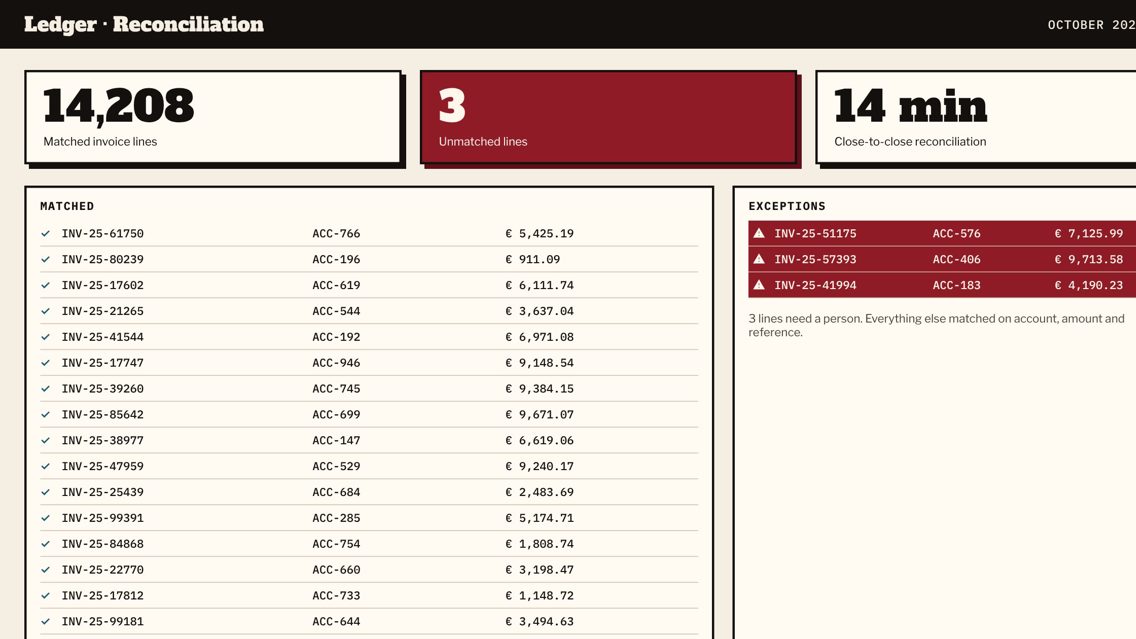The width and height of the screenshot is (1136, 639).
Task: Select invoice number INV-25-47959
Action: pyautogui.click(x=103, y=466)
